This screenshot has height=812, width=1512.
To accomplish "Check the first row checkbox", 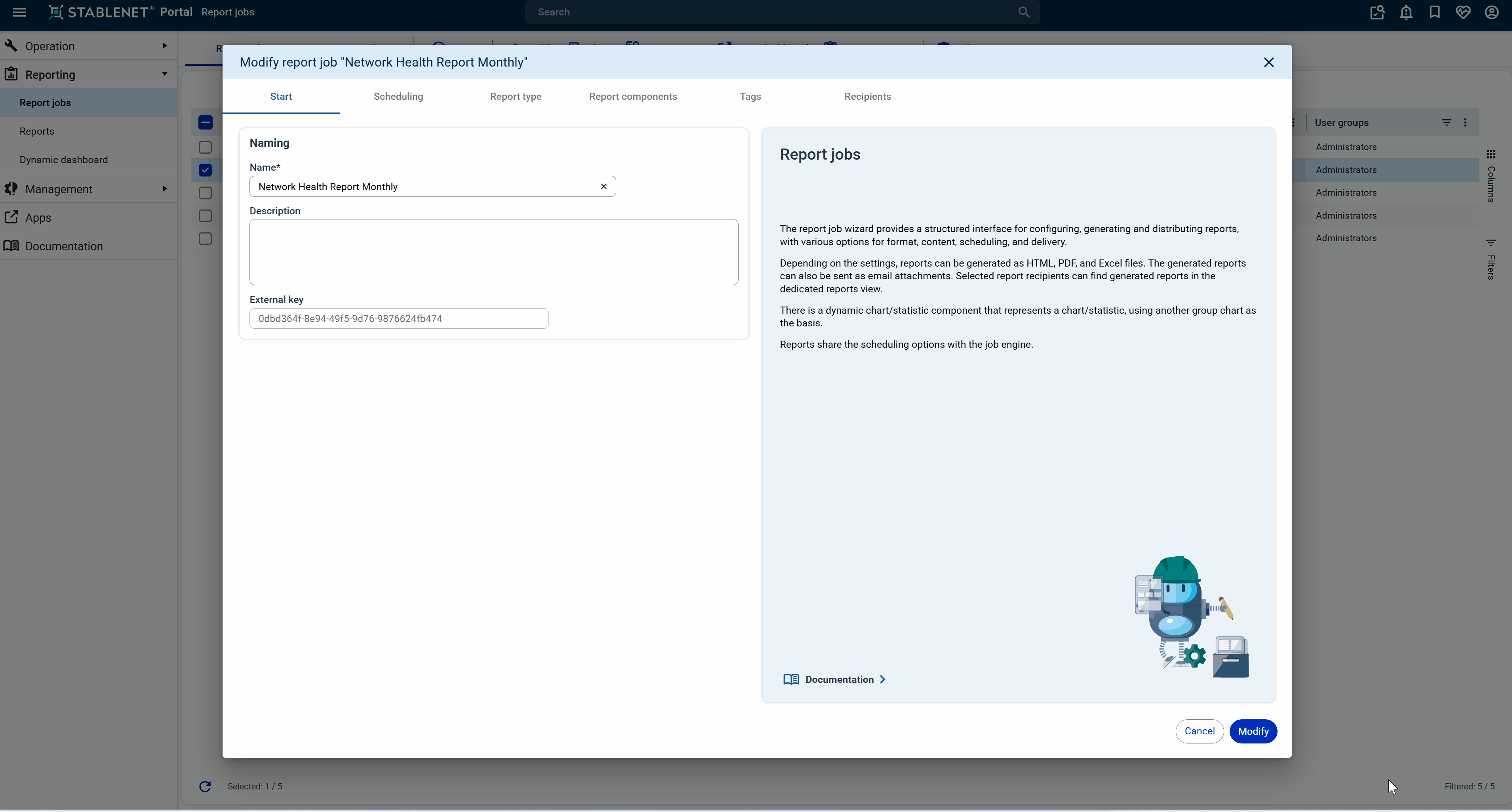I will pyautogui.click(x=205, y=147).
